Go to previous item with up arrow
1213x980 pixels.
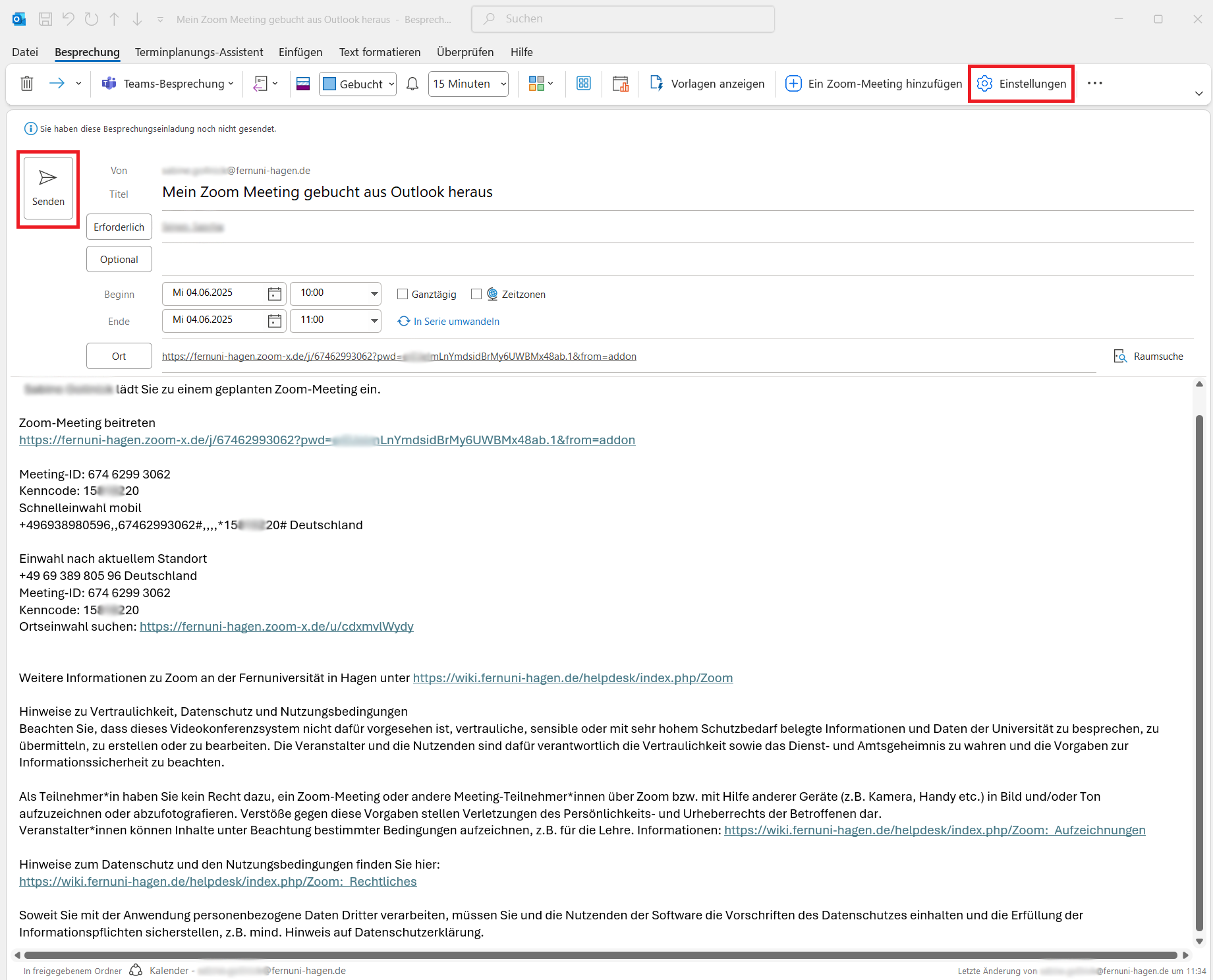(115, 19)
